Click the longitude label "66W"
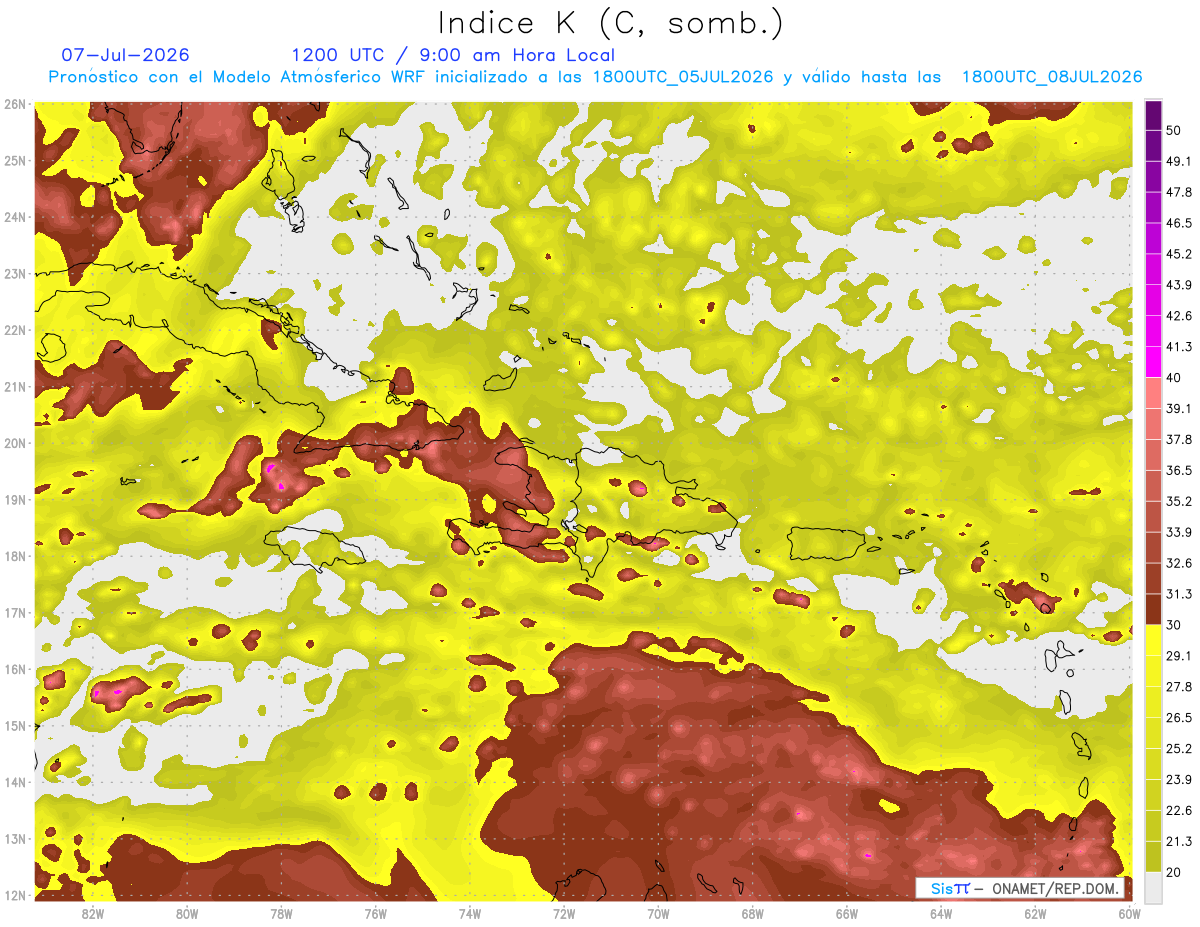 click(x=846, y=915)
